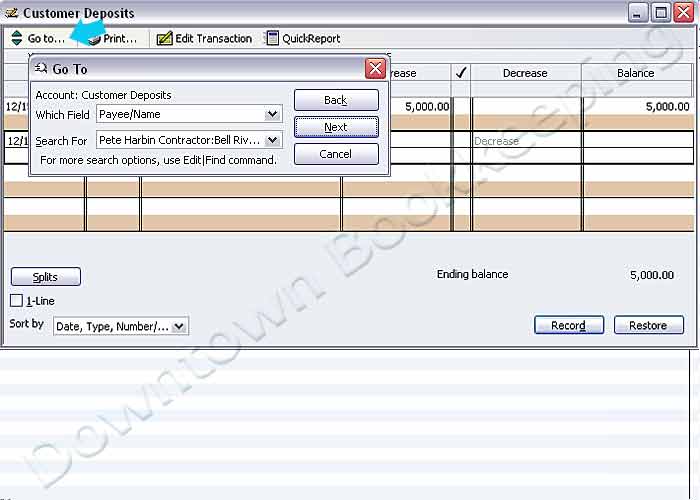700x500 pixels.
Task: Cancel the Go To dialog
Action: (x=336, y=154)
